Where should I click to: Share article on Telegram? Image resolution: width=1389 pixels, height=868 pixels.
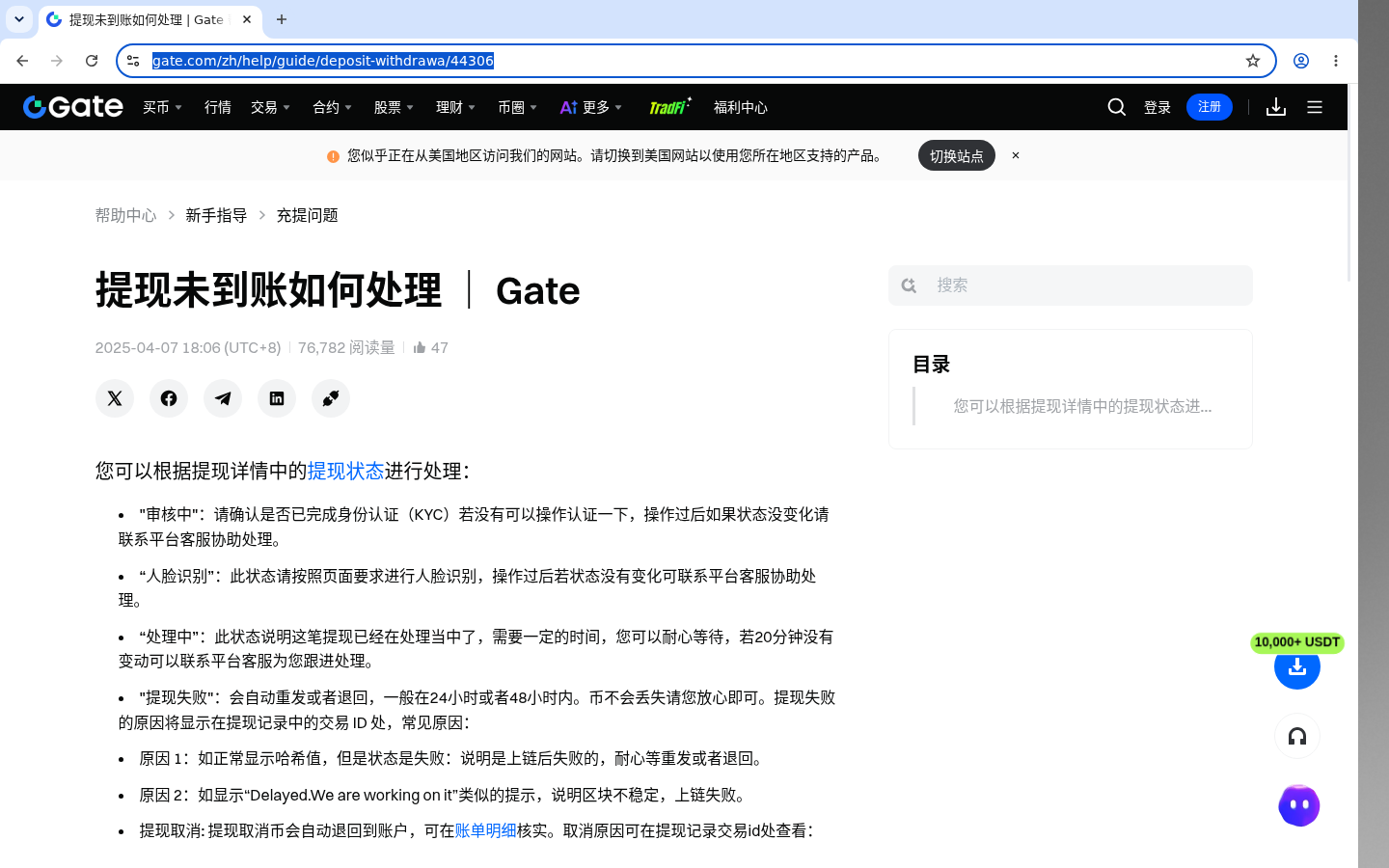point(223,398)
